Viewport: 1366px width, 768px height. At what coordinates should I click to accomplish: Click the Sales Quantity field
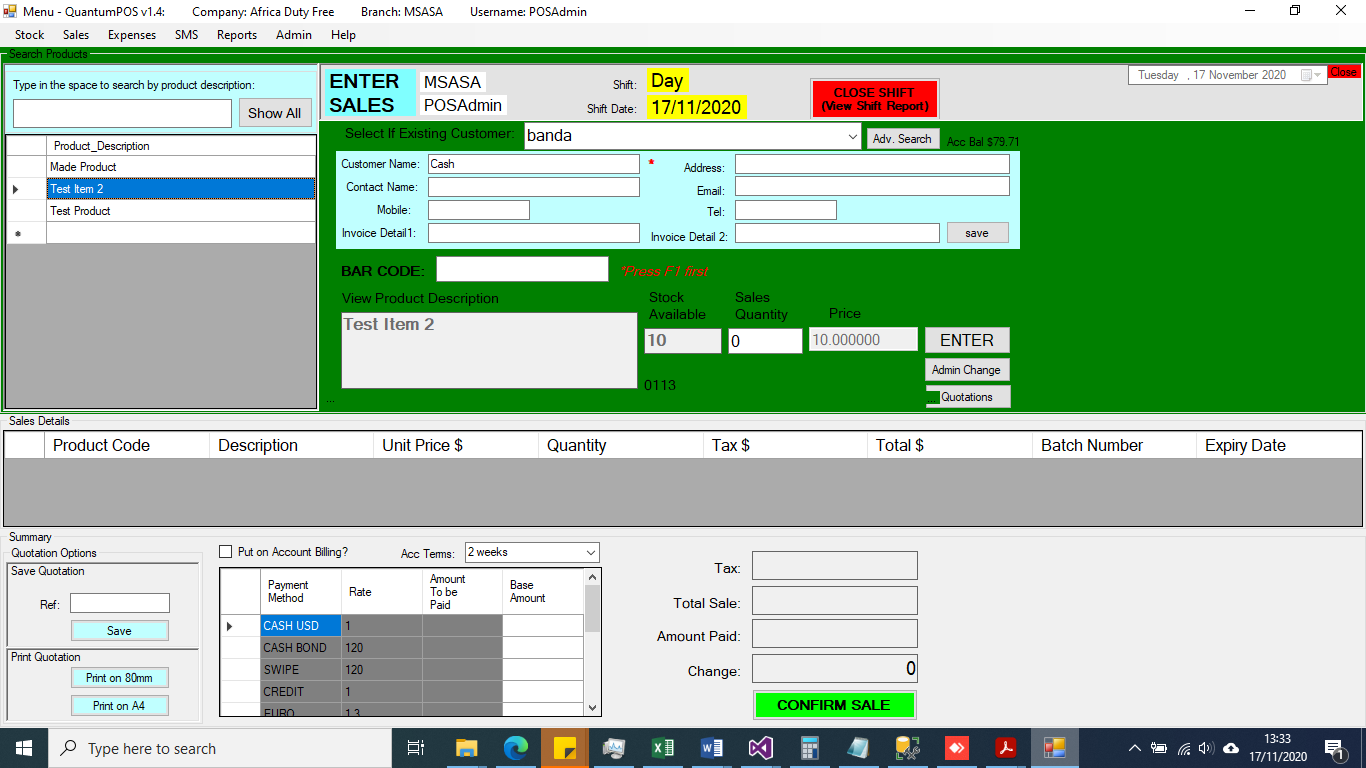pos(765,341)
